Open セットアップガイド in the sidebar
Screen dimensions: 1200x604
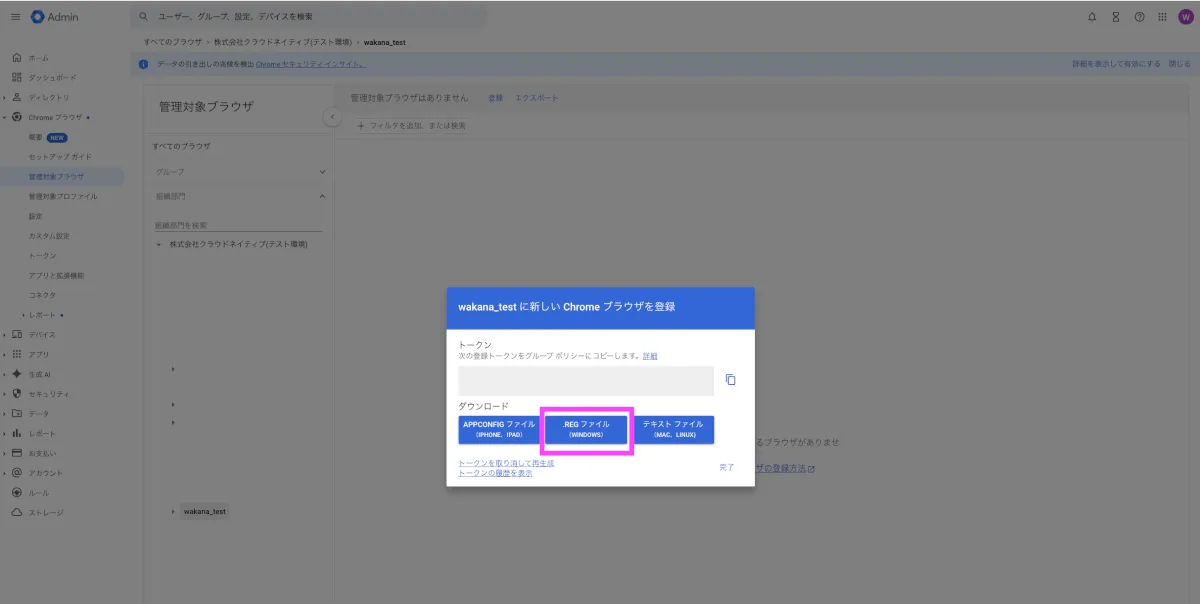tap(60, 157)
